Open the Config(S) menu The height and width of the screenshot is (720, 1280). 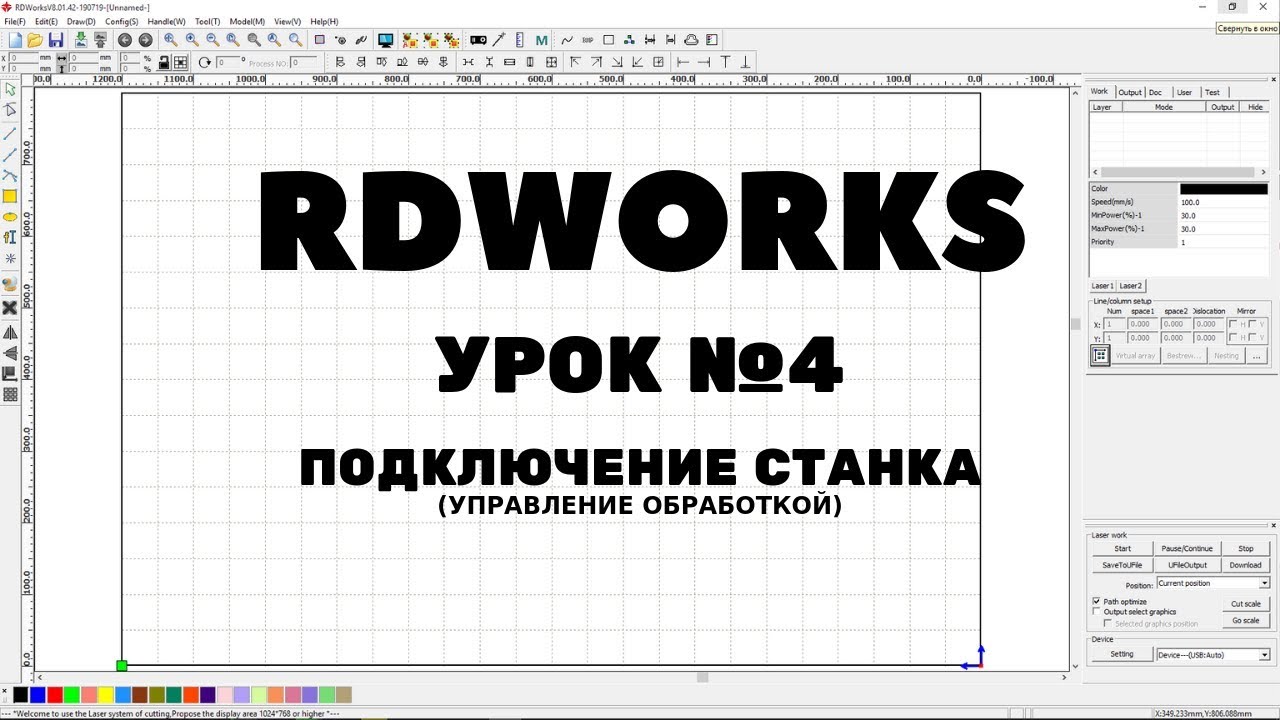(121, 21)
